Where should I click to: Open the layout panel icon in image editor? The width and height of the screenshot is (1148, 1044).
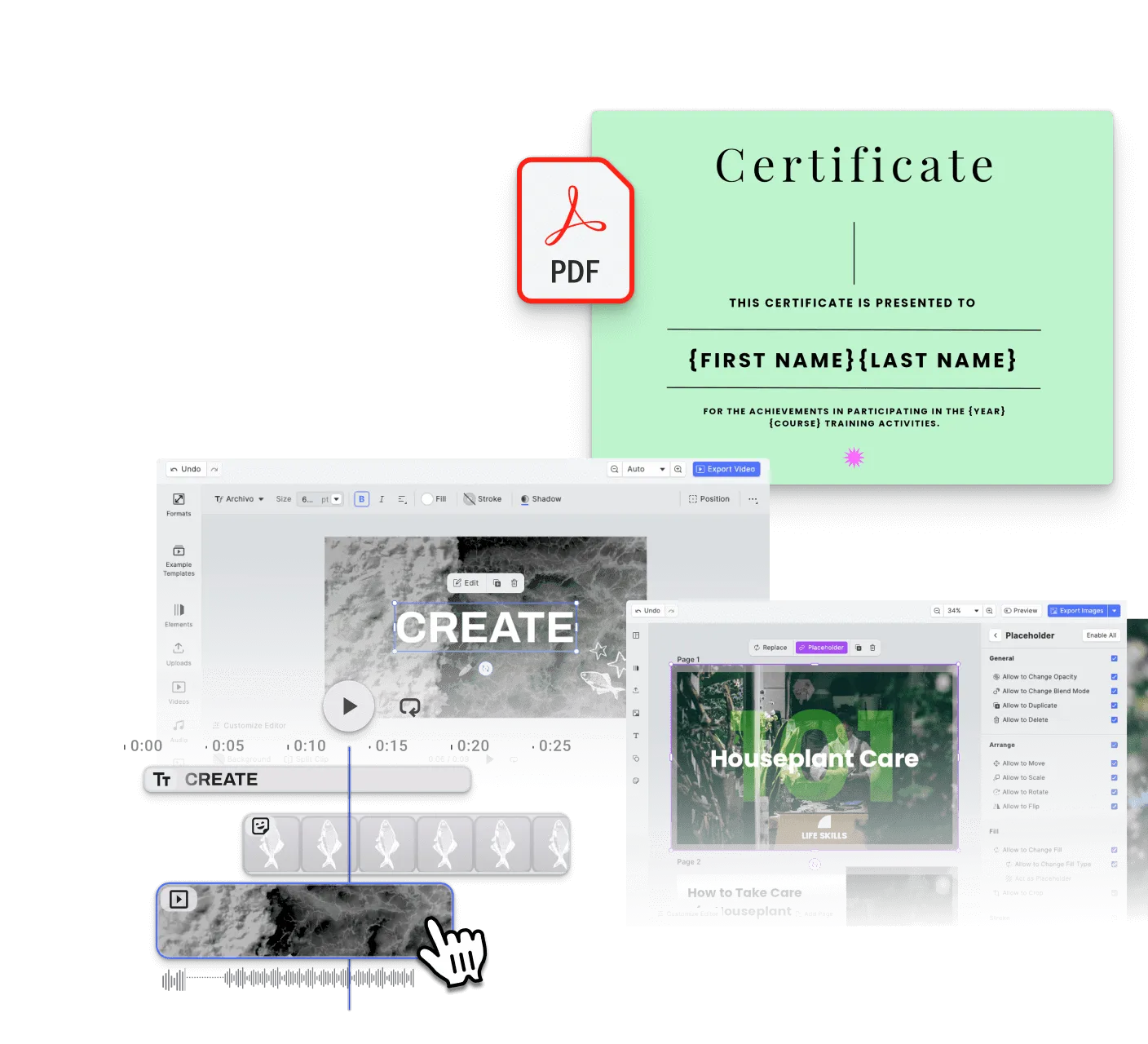(636, 635)
